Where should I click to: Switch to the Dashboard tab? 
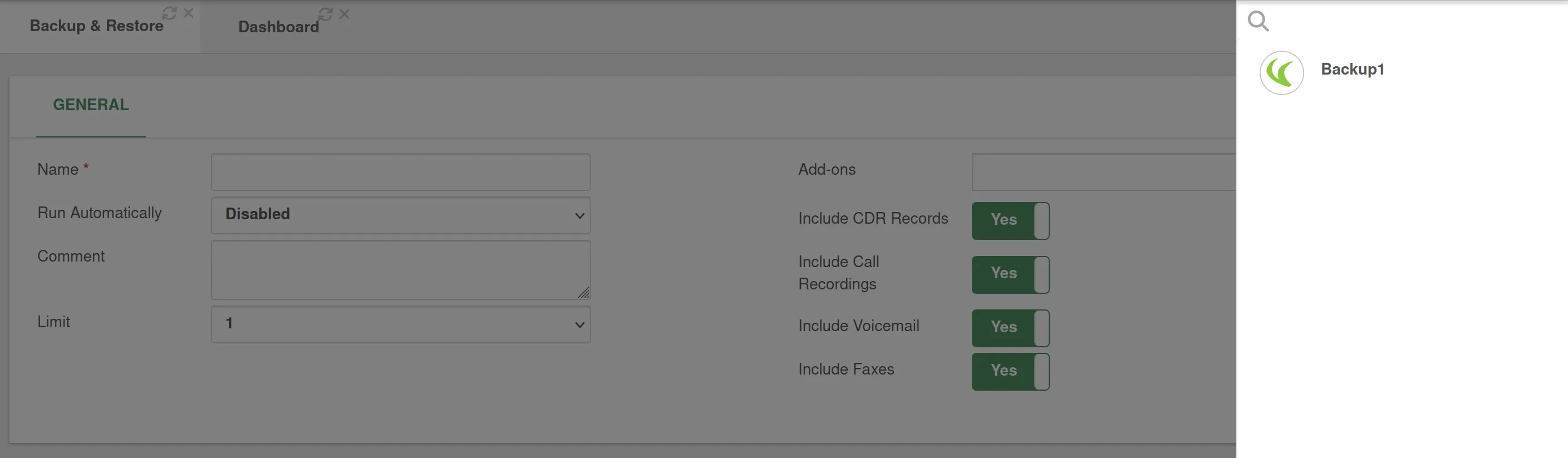(x=278, y=27)
